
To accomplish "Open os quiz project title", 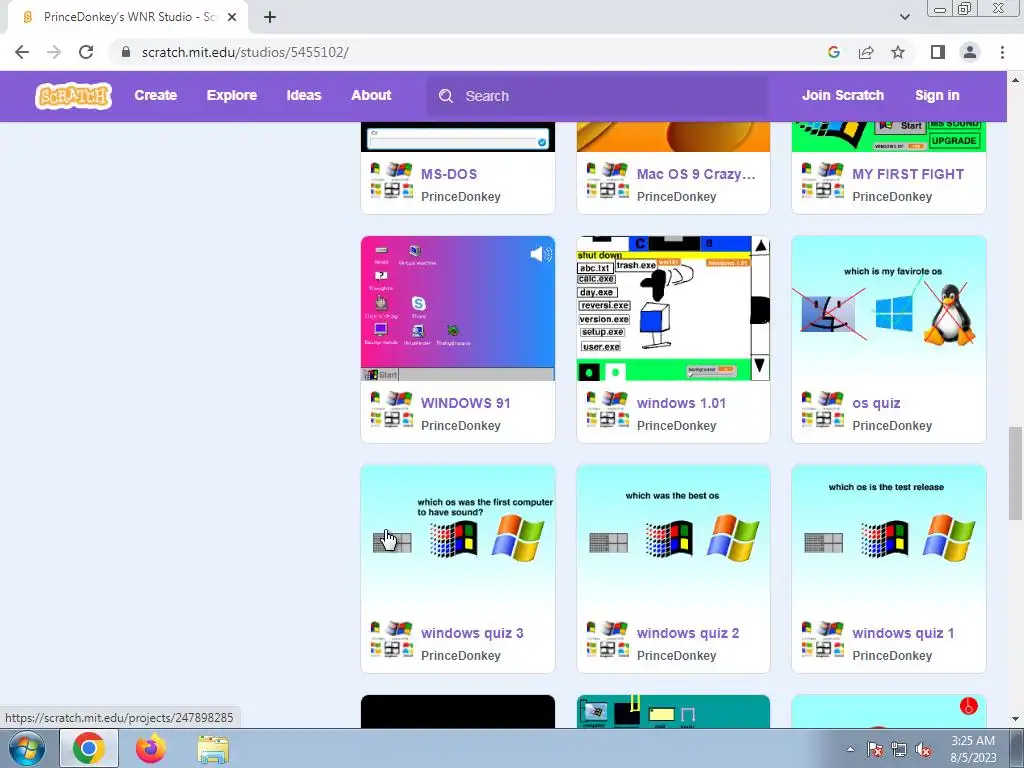I will click(x=876, y=403).
